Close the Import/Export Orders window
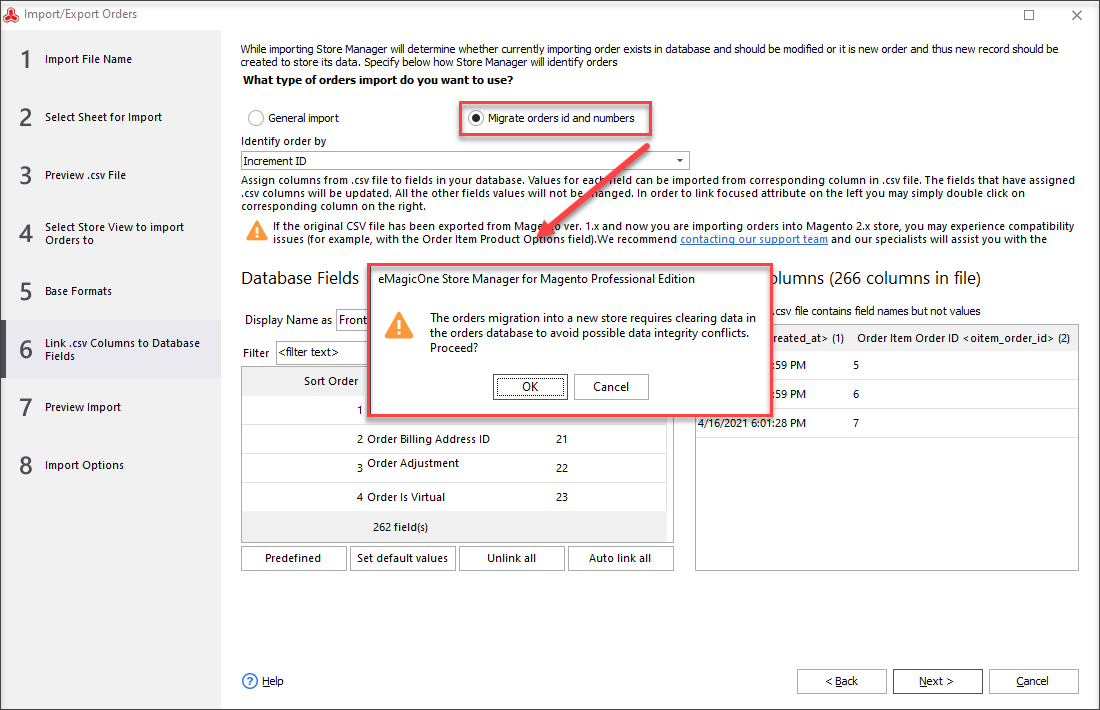The width and height of the screenshot is (1100, 710). click(x=1077, y=15)
